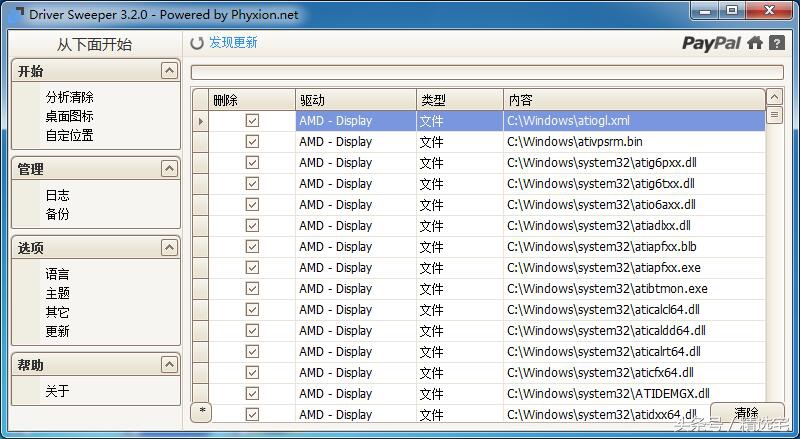Click the row arrow indicator beside atiogl.xml

(x=201, y=121)
